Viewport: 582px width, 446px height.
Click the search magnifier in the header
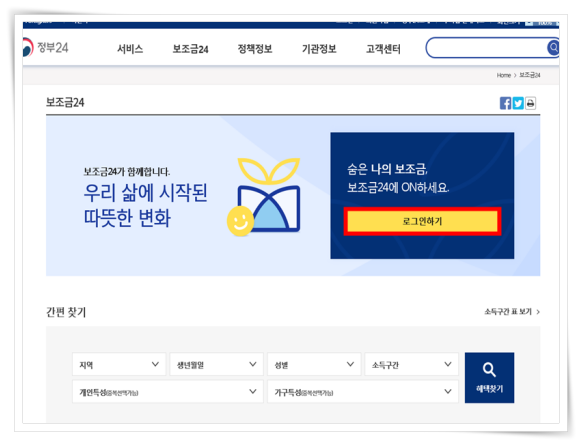pos(553,47)
